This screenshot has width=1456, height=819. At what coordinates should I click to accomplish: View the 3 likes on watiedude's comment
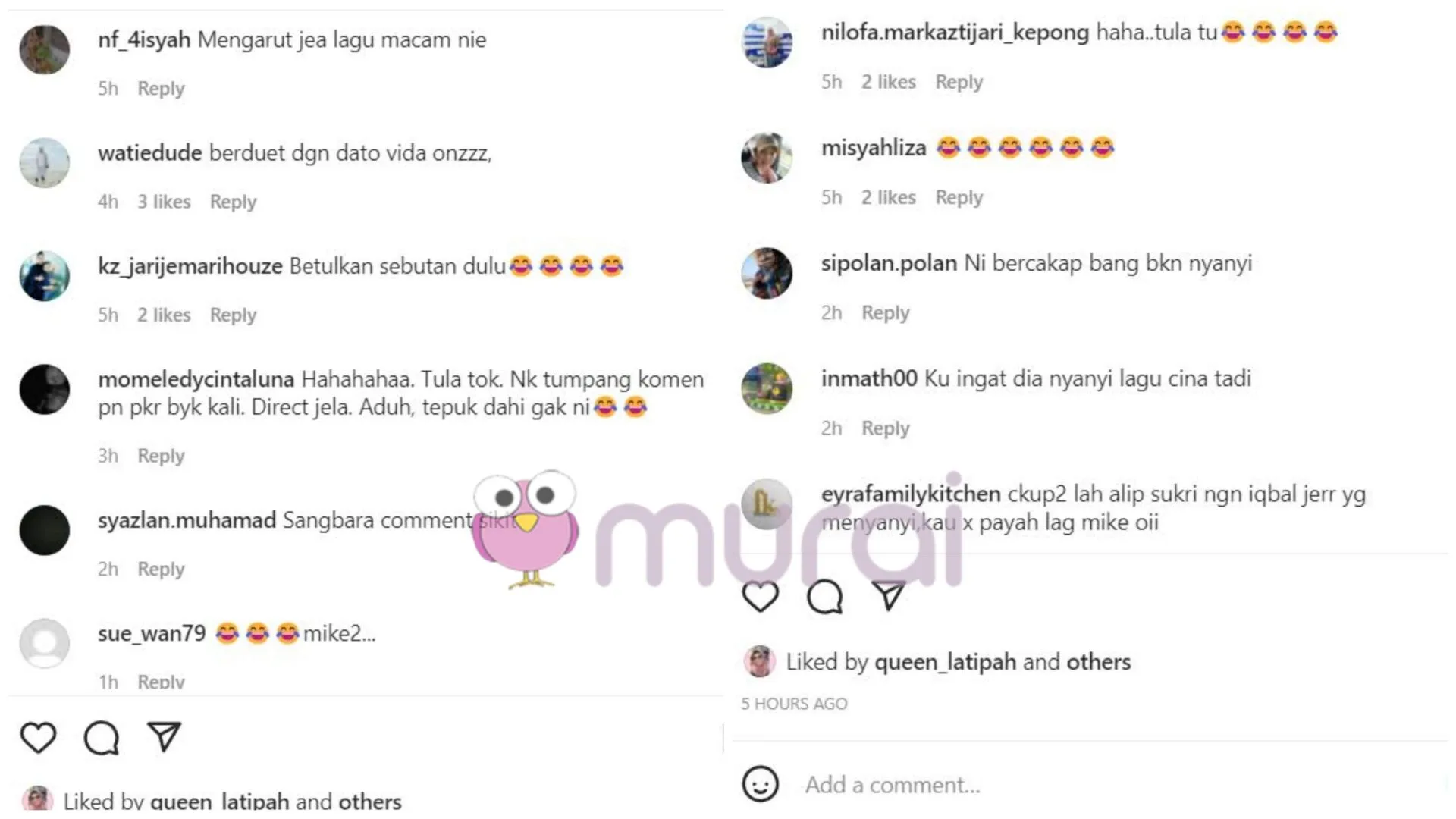coord(164,202)
